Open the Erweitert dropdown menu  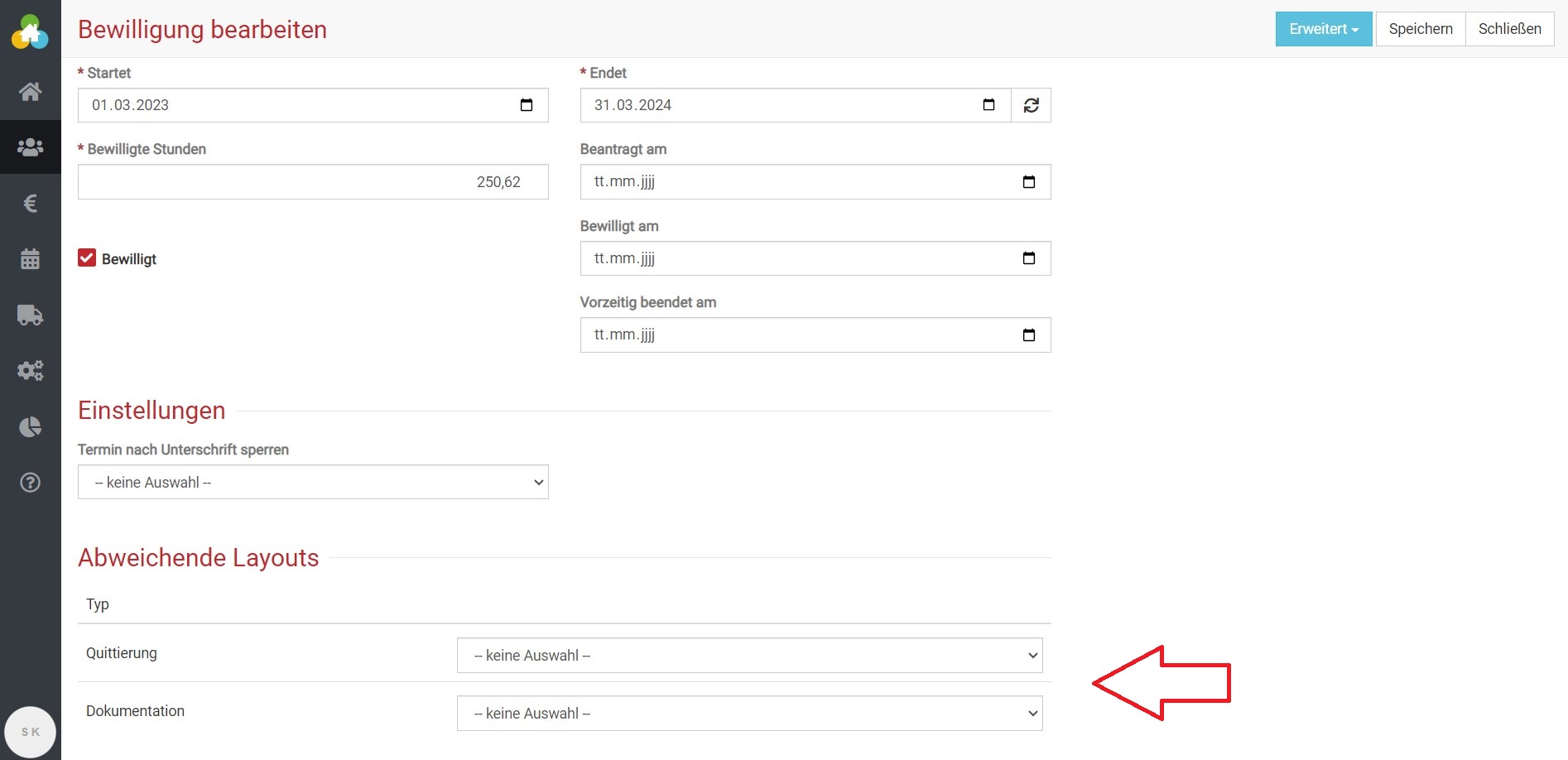[1323, 29]
